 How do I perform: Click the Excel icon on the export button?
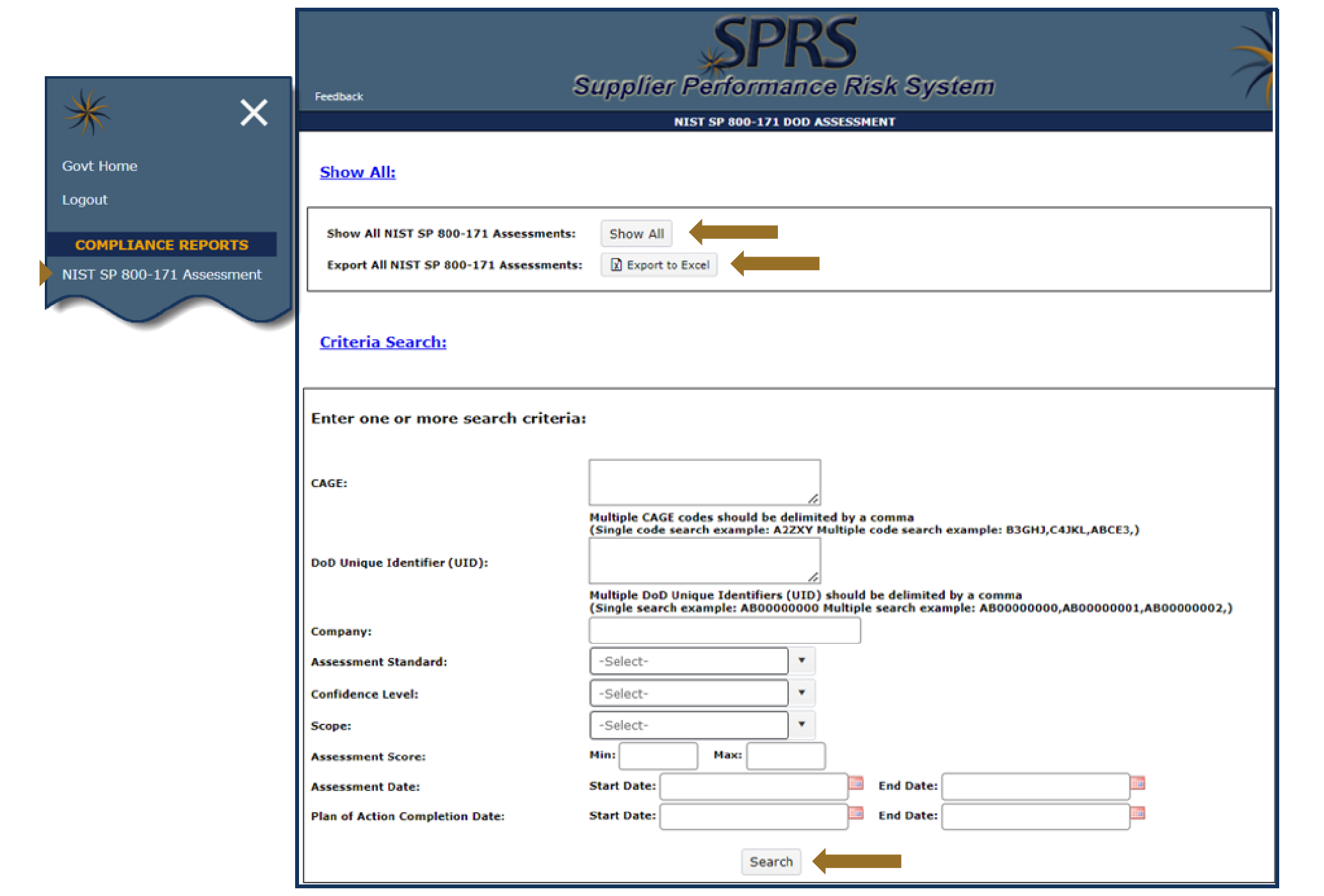(616, 265)
